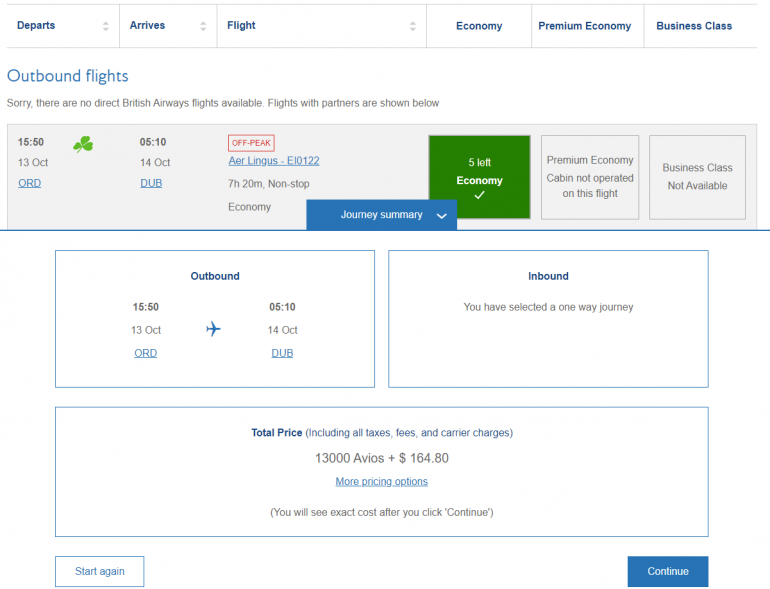Screen dimensions: 770x589
Task: Click the checkmark on the selected Economy fare
Action: click(479, 196)
